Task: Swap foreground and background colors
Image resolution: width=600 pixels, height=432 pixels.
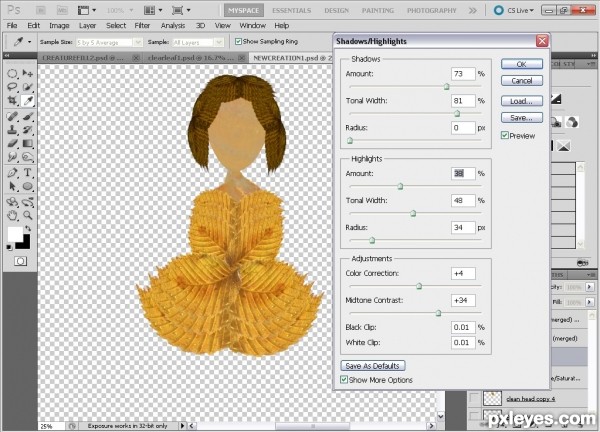Action: (28, 228)
